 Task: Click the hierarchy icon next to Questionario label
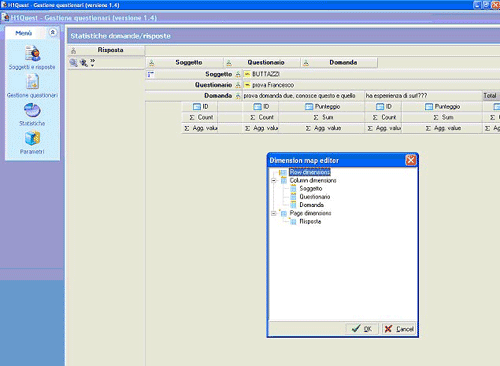pos(238,85)
